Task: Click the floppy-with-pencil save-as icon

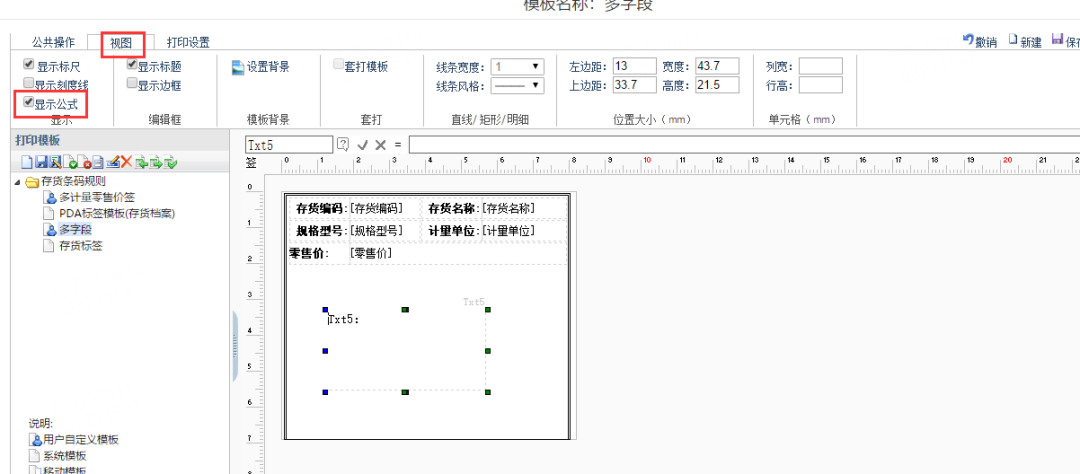Action: click(55, 163)
